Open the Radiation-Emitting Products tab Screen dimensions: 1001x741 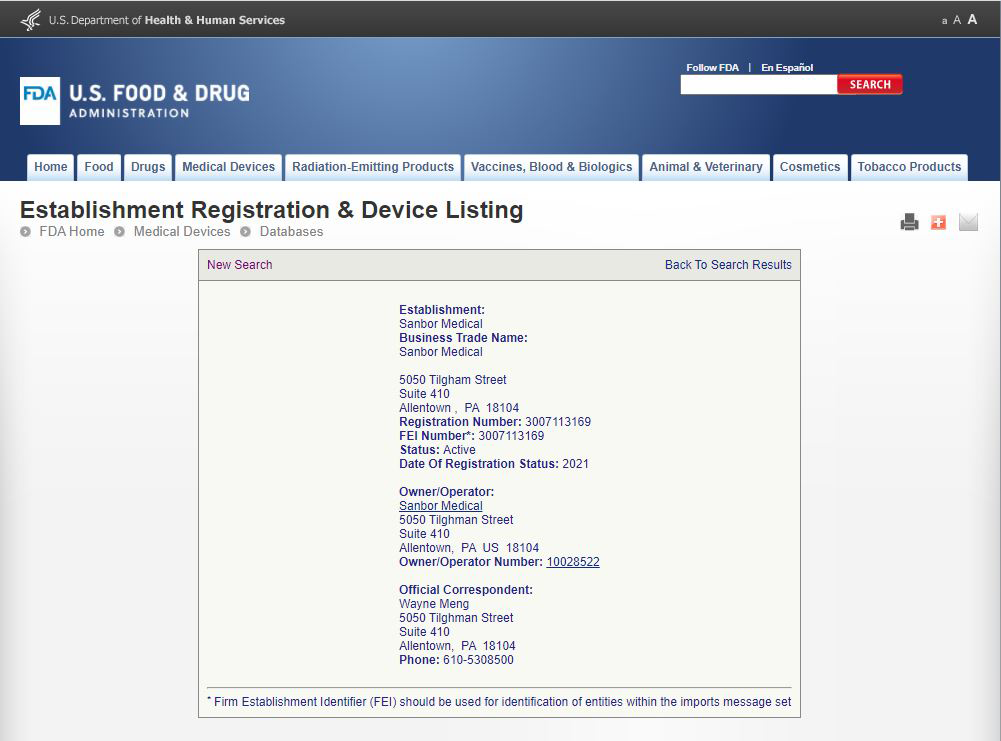pos(373,167)
